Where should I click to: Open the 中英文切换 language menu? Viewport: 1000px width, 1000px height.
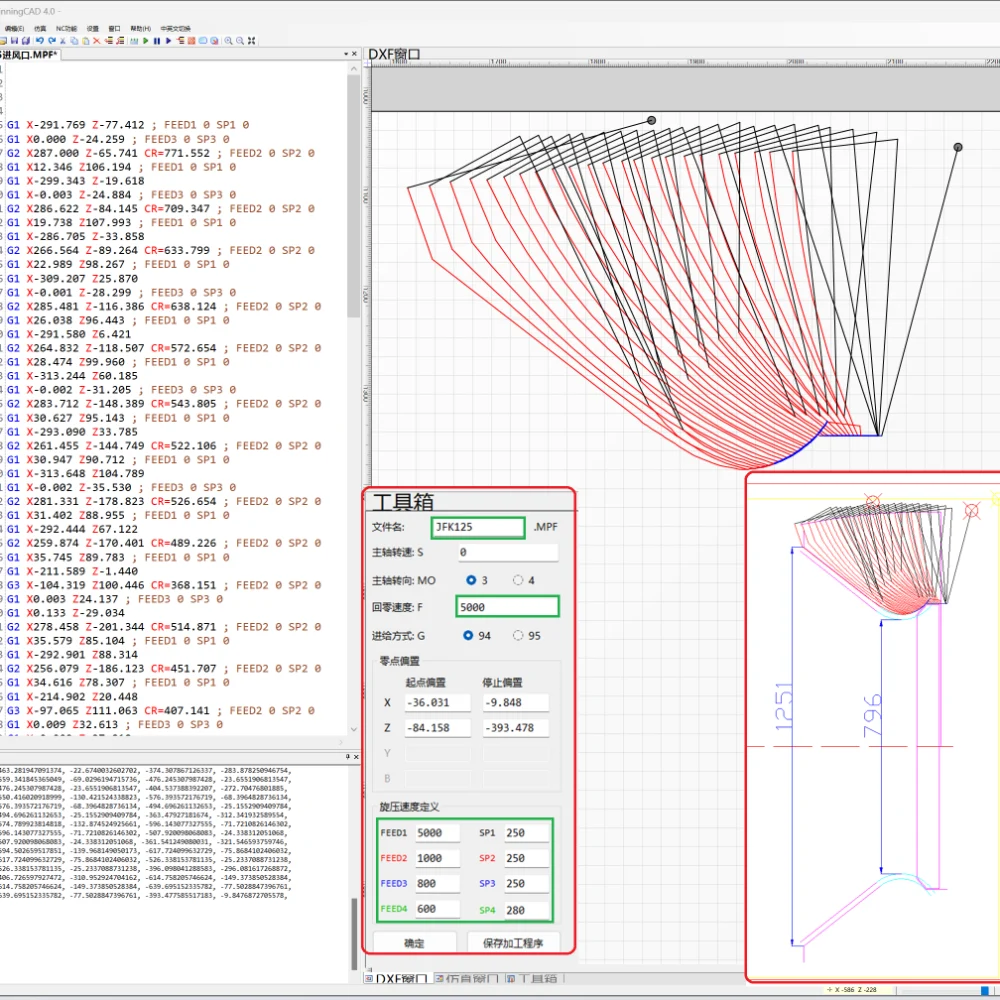(175, 29)
